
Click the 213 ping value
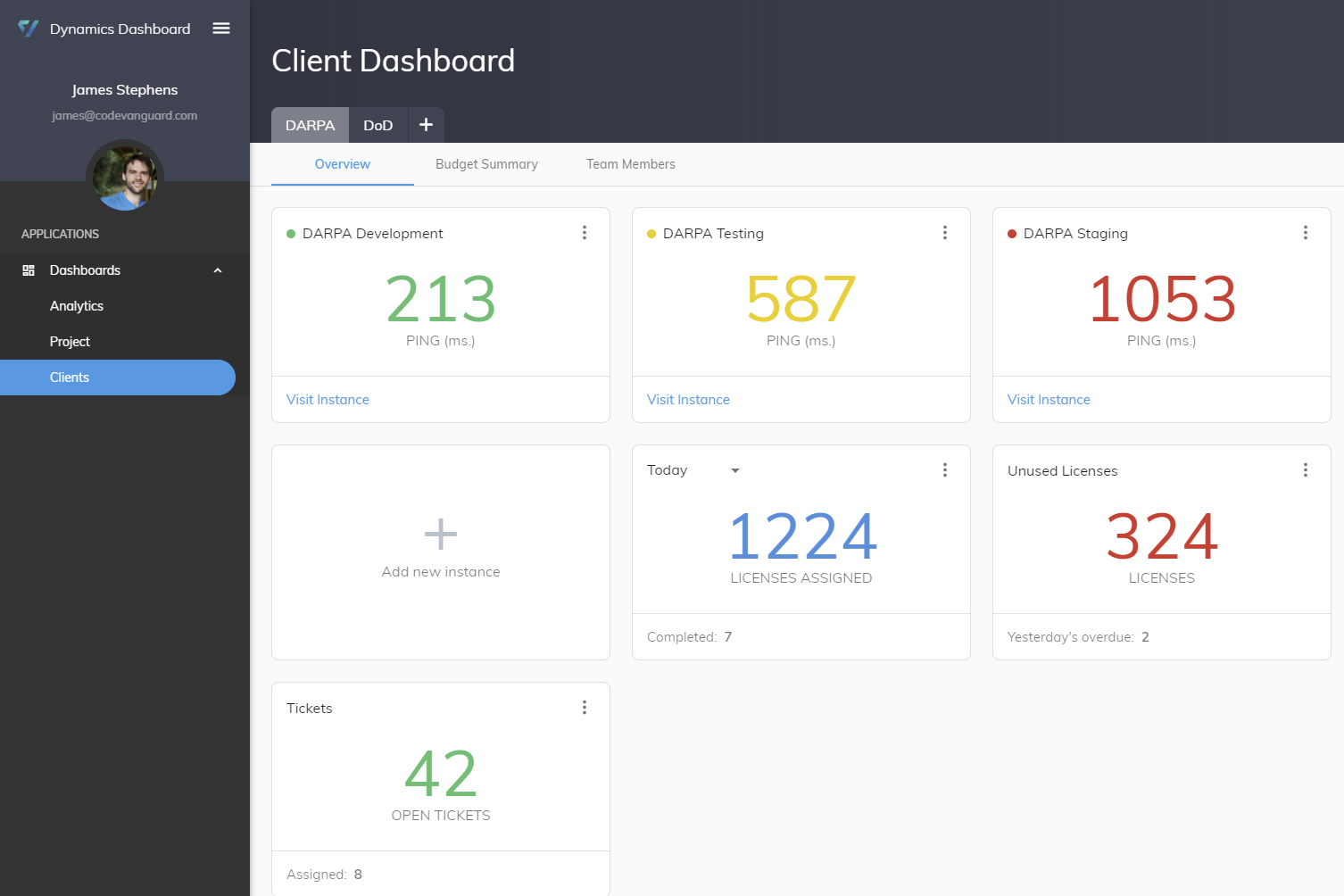(x=441, y=299)
